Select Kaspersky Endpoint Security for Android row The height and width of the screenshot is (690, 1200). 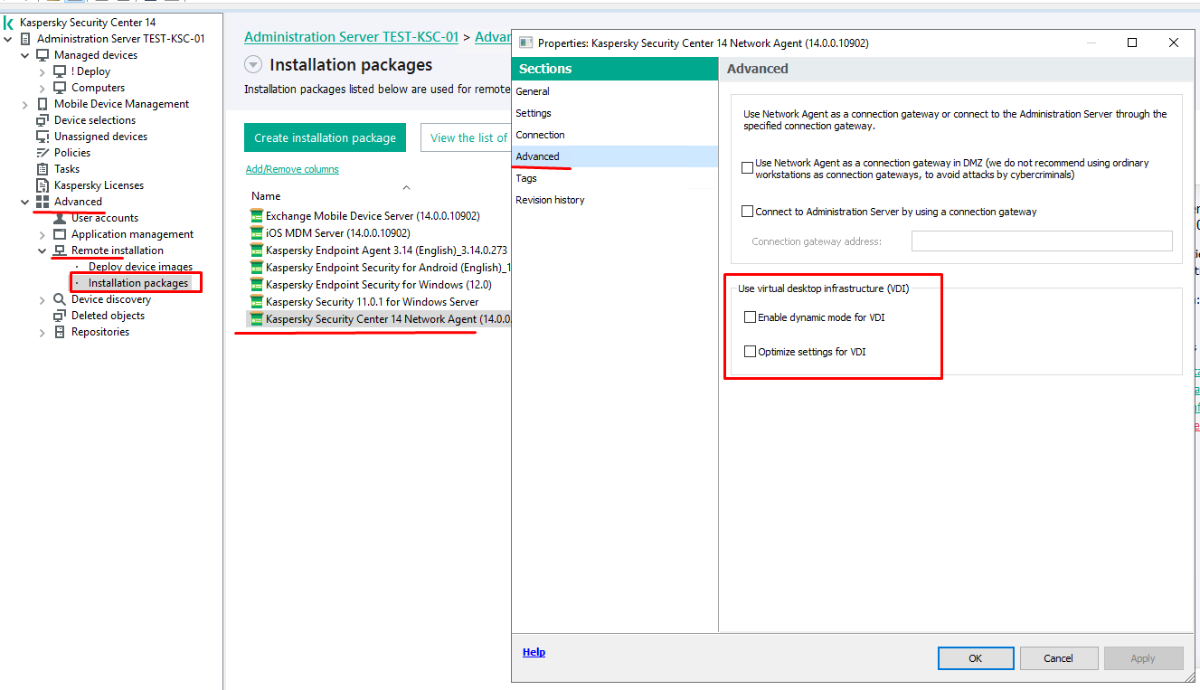(x=379, y=268)
